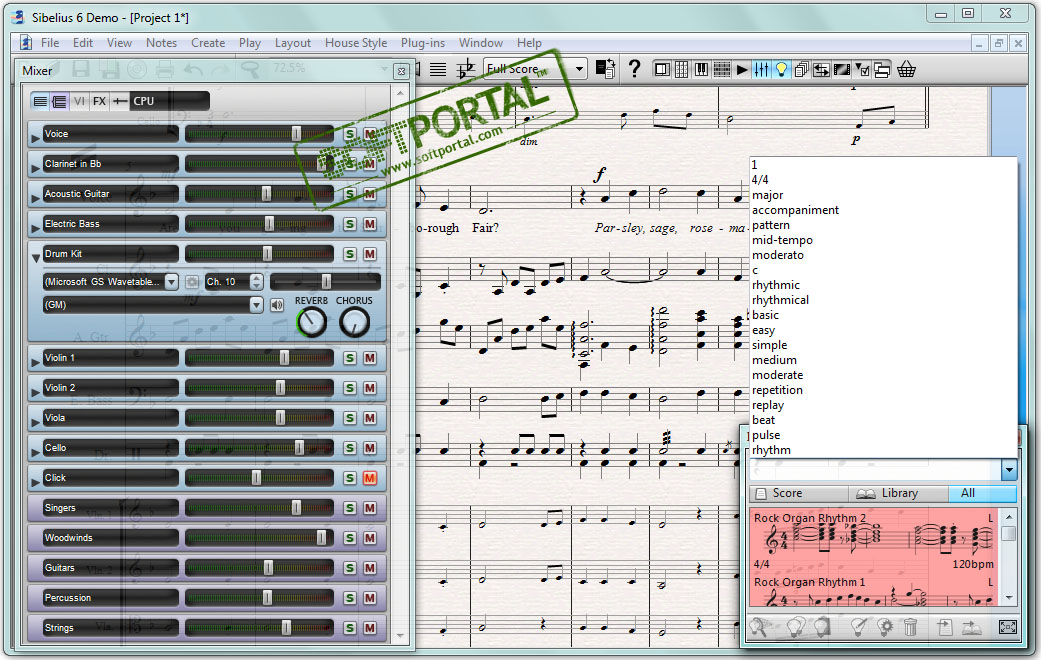Viewport: 1041px width, 660px height.
Task: Select the All tab in Ideas
Action: [982, 493]
